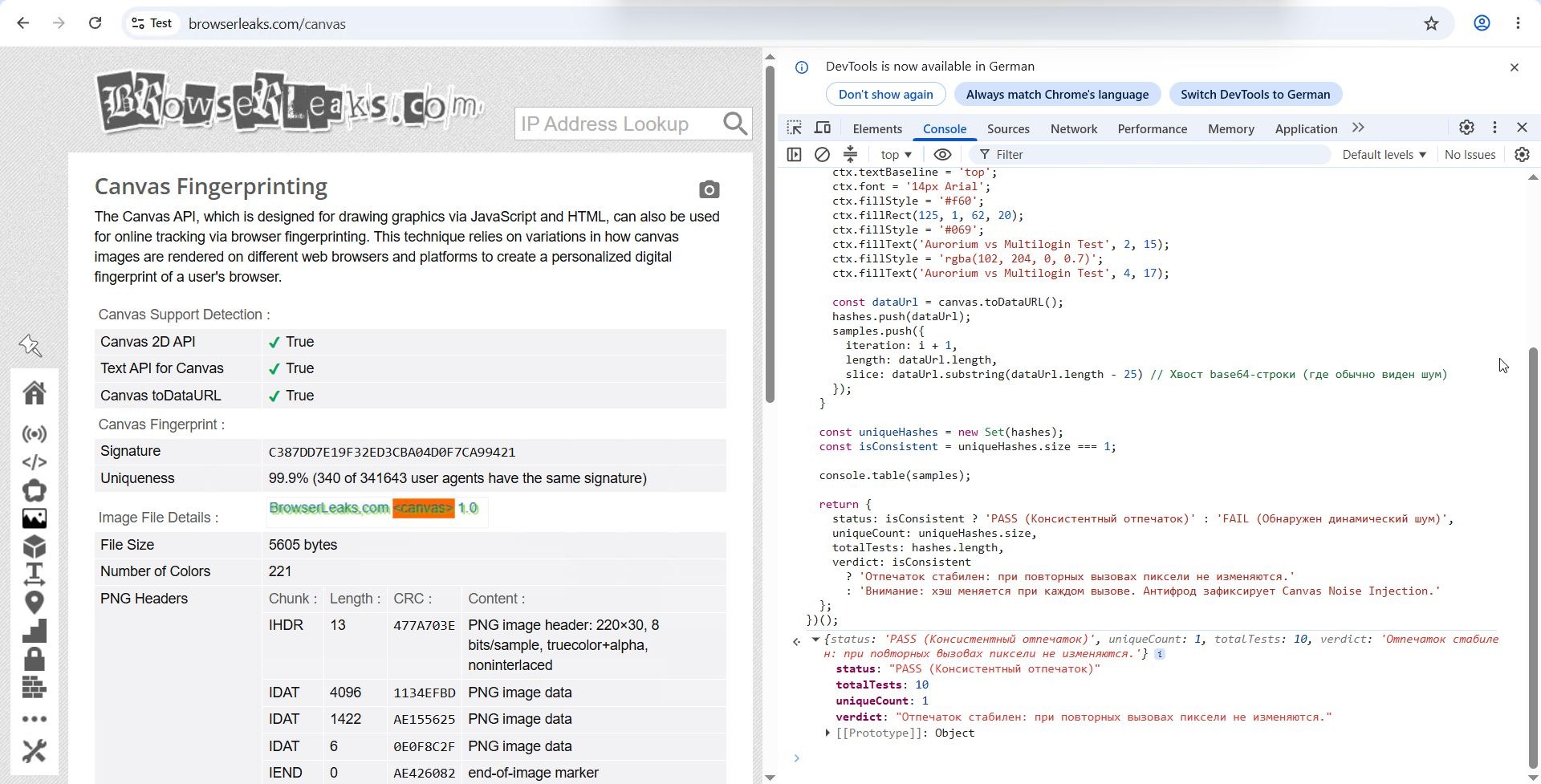Click the BrowserLeaks.com logo
This screenshot has width=1541, height=784.
coord(290,102)
